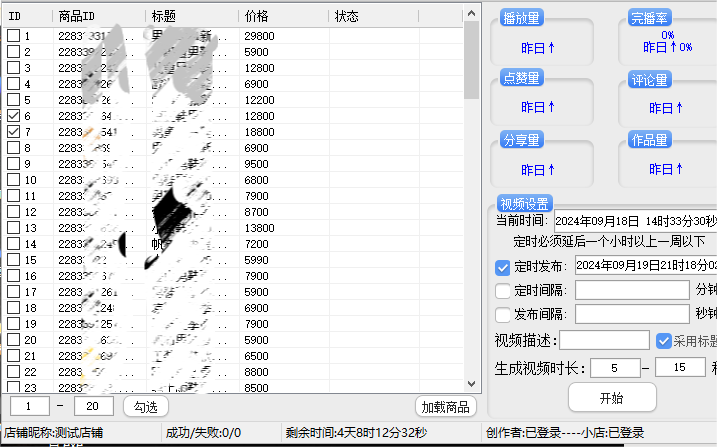Image resolution: width=717 pixels, height=447 pixels.
Task: Click the 点赞量 stat label
Action: click(521, 78)
